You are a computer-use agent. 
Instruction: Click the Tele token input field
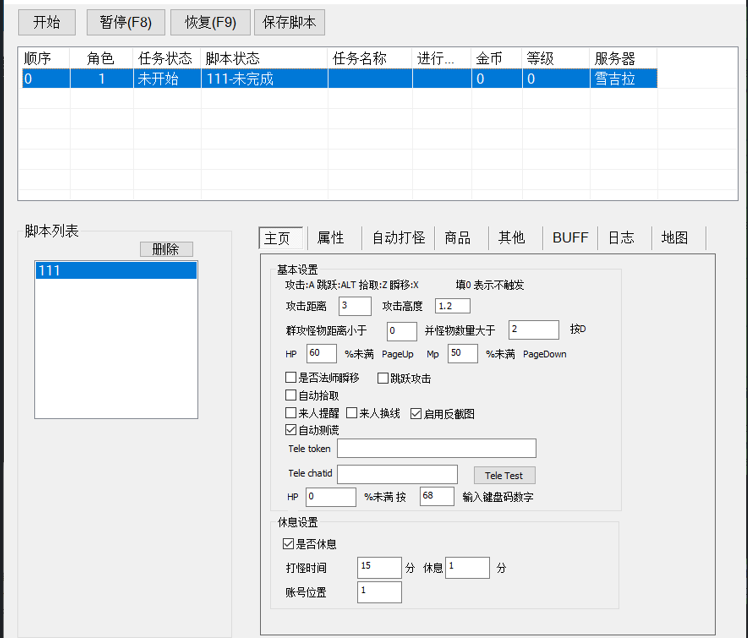coord(436,448)
